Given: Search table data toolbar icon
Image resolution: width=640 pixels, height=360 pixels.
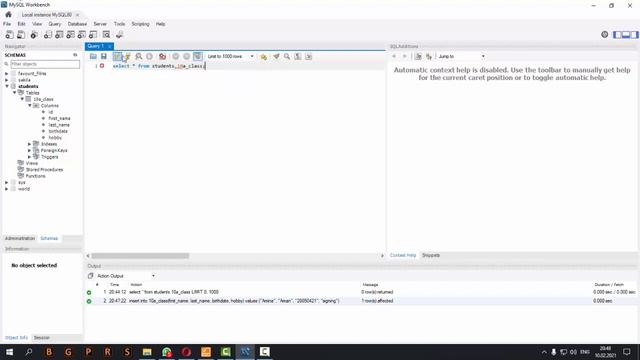Looking at the screenshot, I should [x=107, y=35].
